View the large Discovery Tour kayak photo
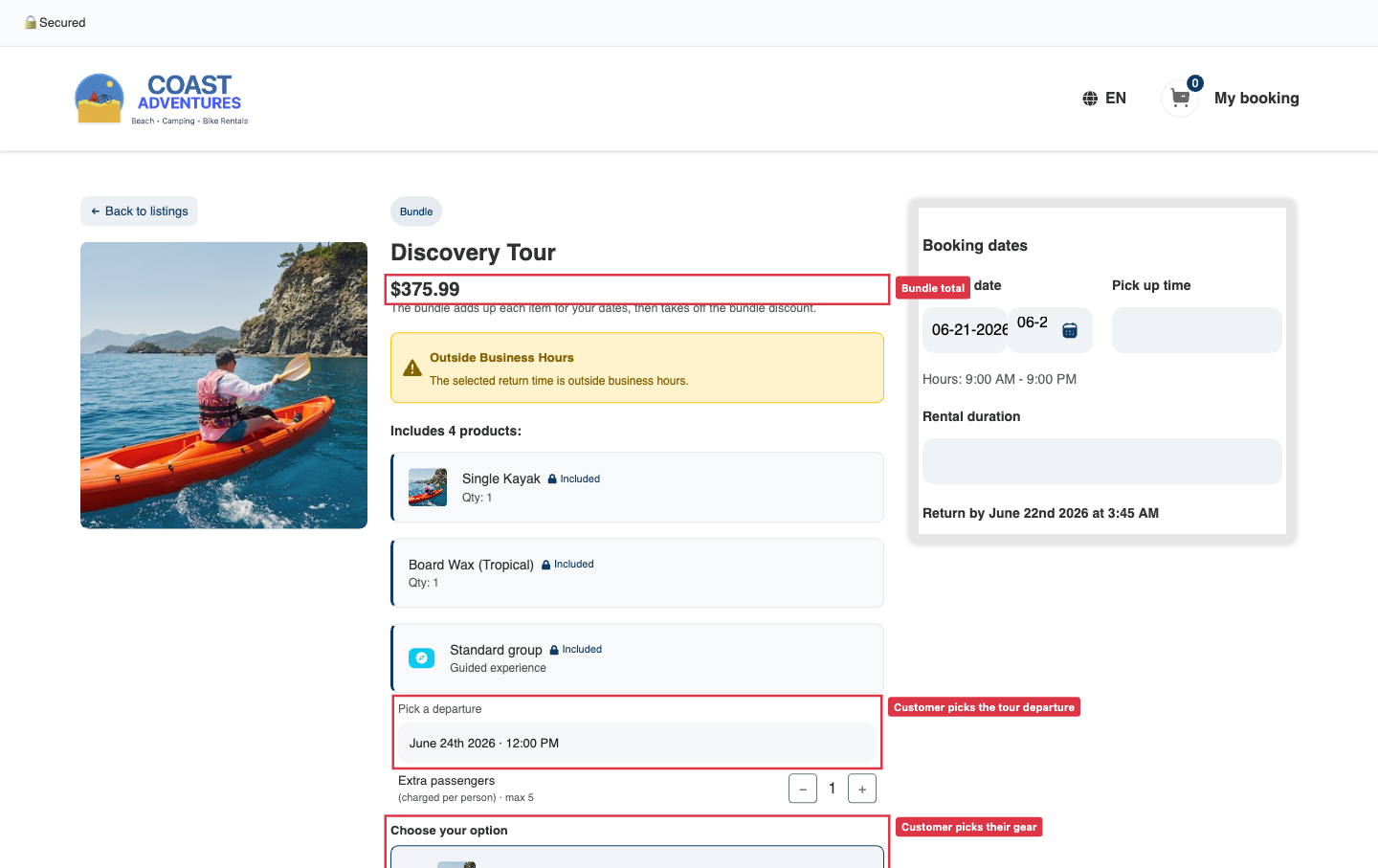This screenshot has height=868, width=1378. (224, 386)
